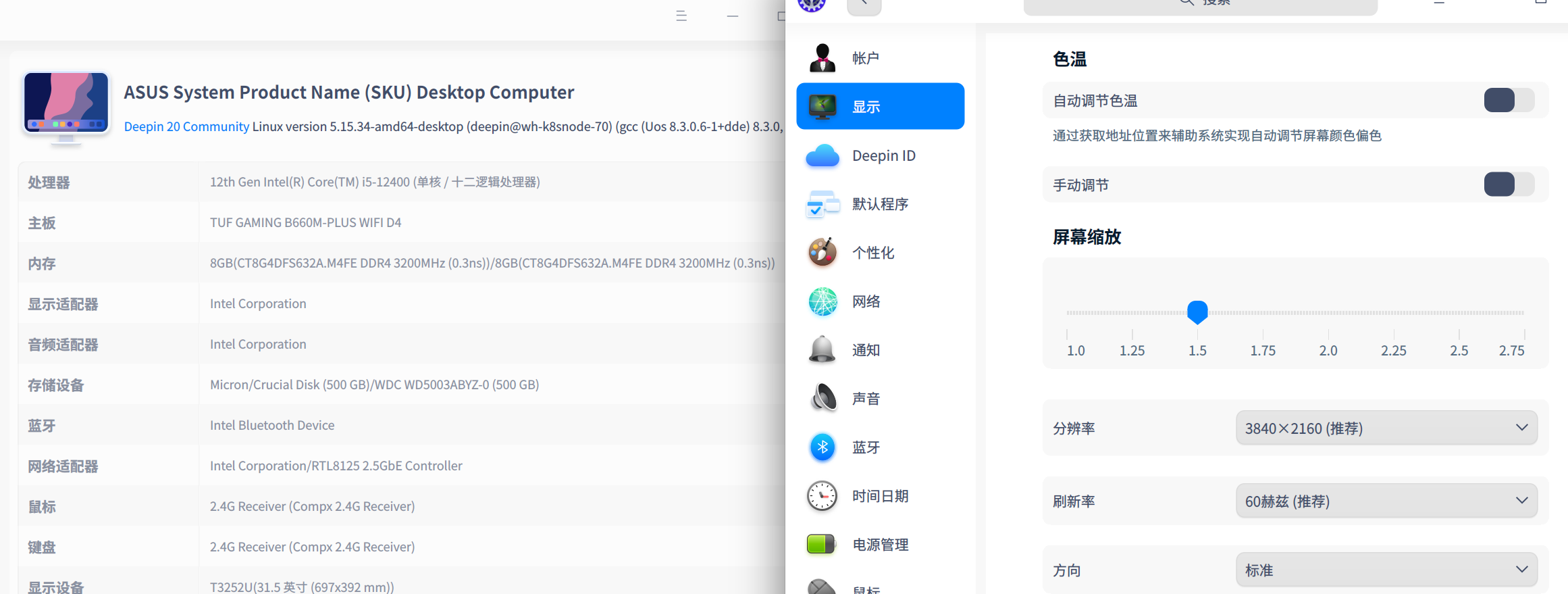Open hamburger menu in device info window
Screen dimensions: 1568x594
(681, 16)
